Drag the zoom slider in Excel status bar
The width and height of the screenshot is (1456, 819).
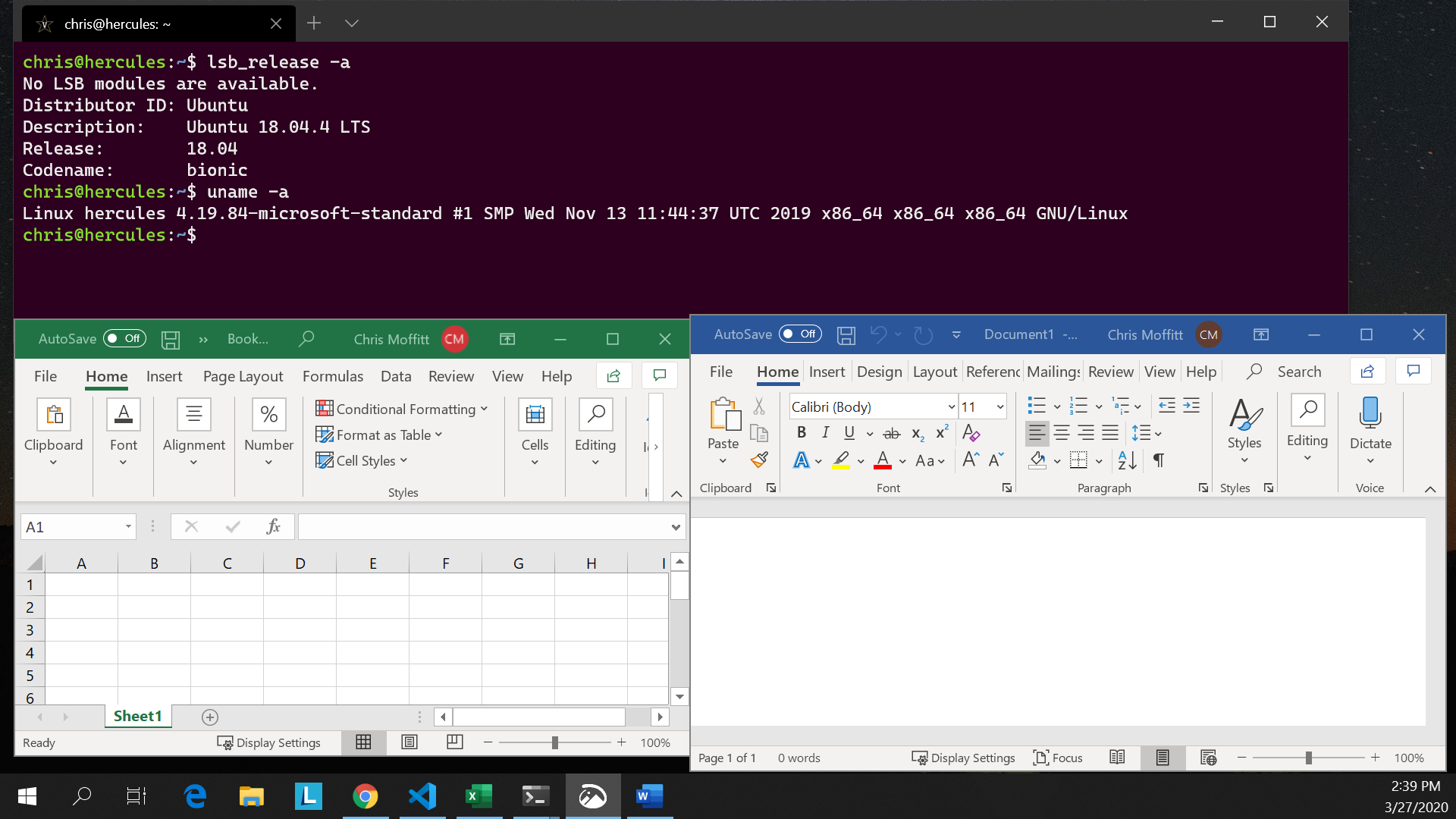tap(556, 742)
